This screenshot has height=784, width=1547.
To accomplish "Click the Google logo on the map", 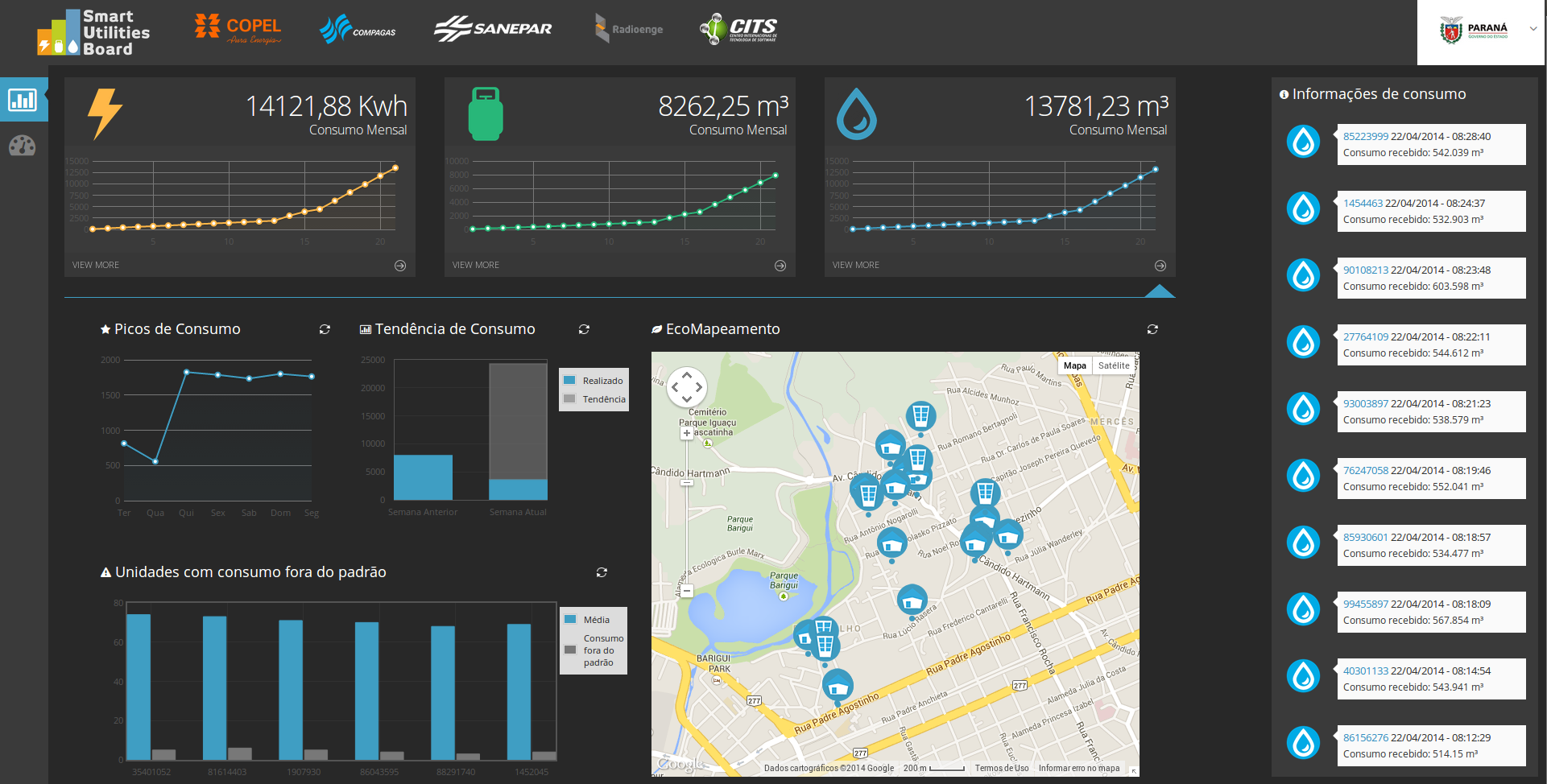I will tap(680, 763).
